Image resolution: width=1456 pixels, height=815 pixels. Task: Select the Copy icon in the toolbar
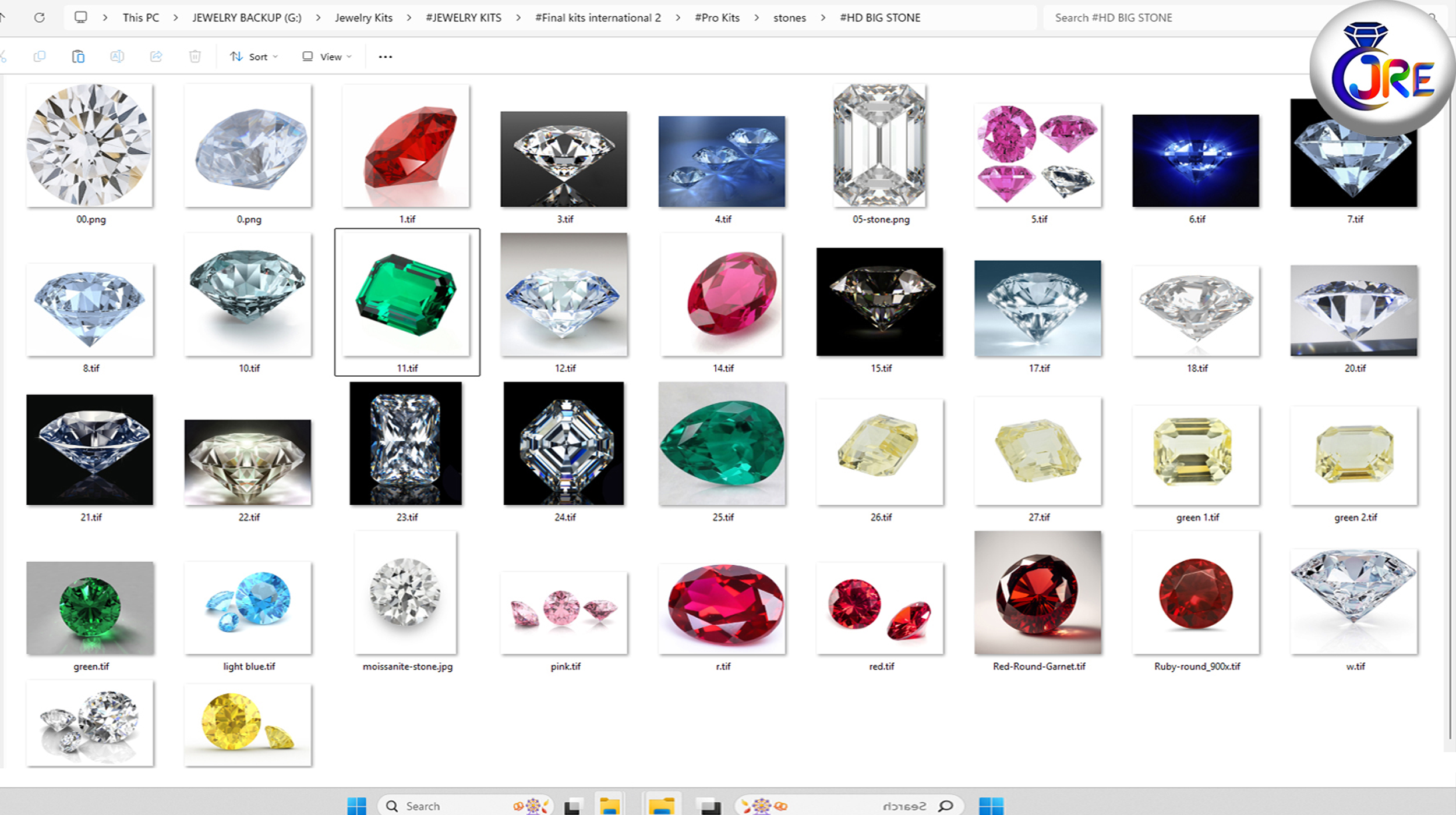pyautogui.click(x=40, y=56)
